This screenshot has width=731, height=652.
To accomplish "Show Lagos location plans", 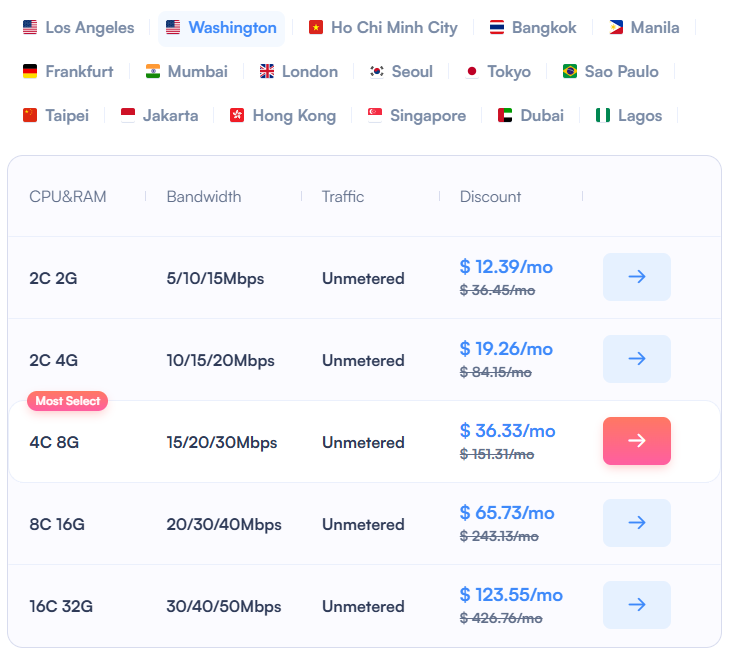I will [x=628, y=116].
